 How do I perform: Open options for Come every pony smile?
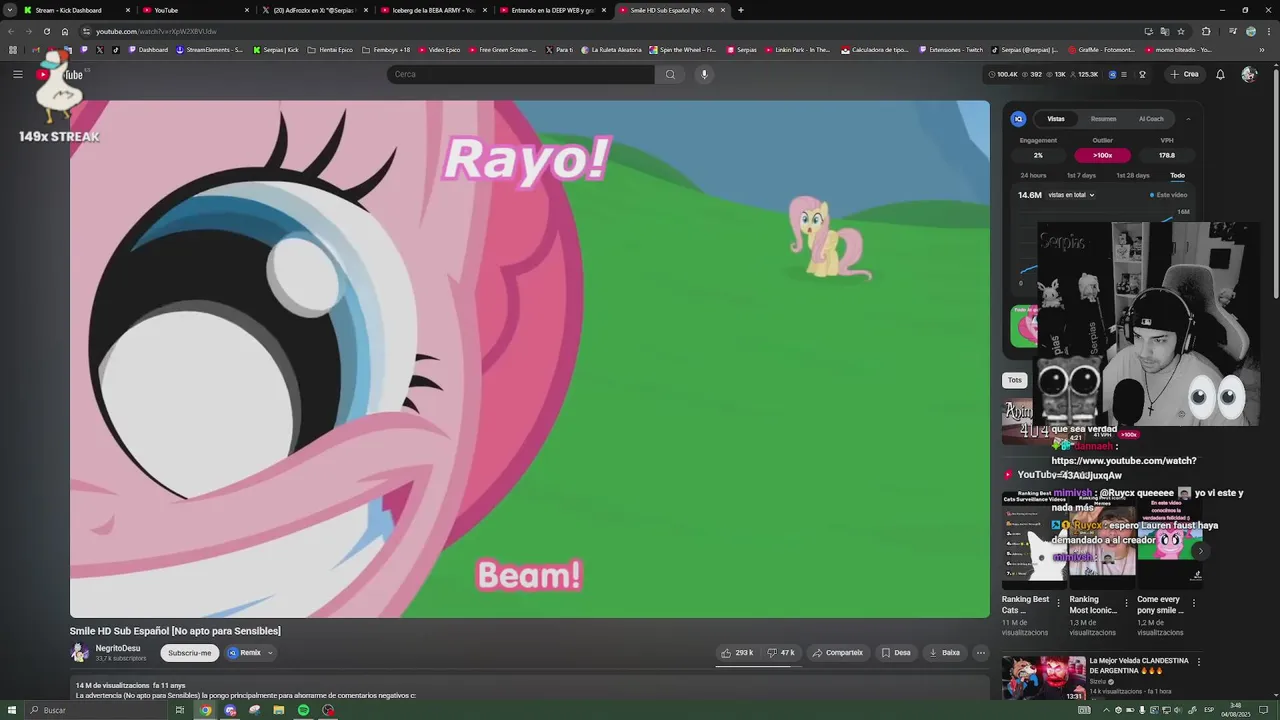1193,603
